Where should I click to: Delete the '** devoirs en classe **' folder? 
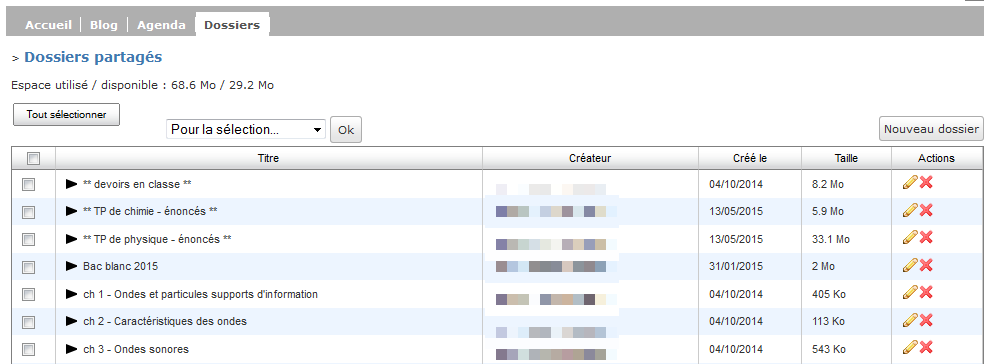[x=926, y=183]
